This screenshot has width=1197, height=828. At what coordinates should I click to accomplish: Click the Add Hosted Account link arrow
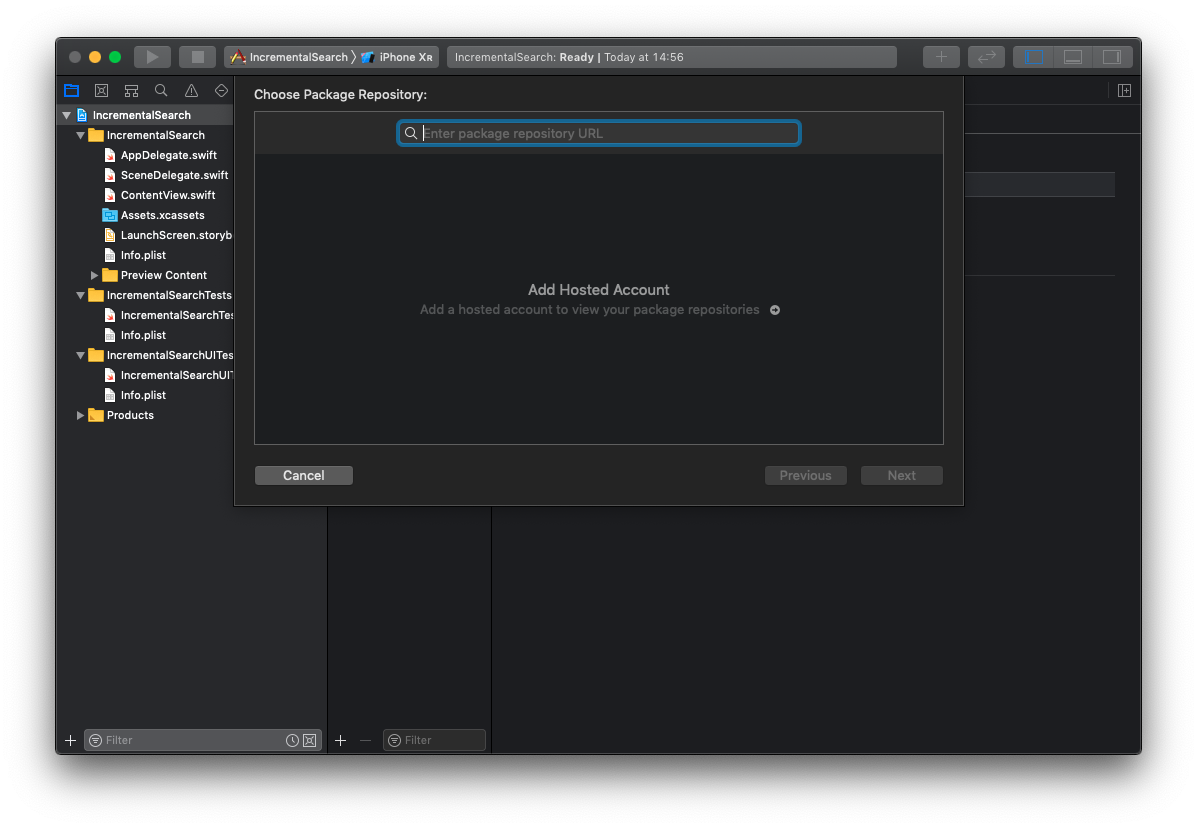[775, 310]
